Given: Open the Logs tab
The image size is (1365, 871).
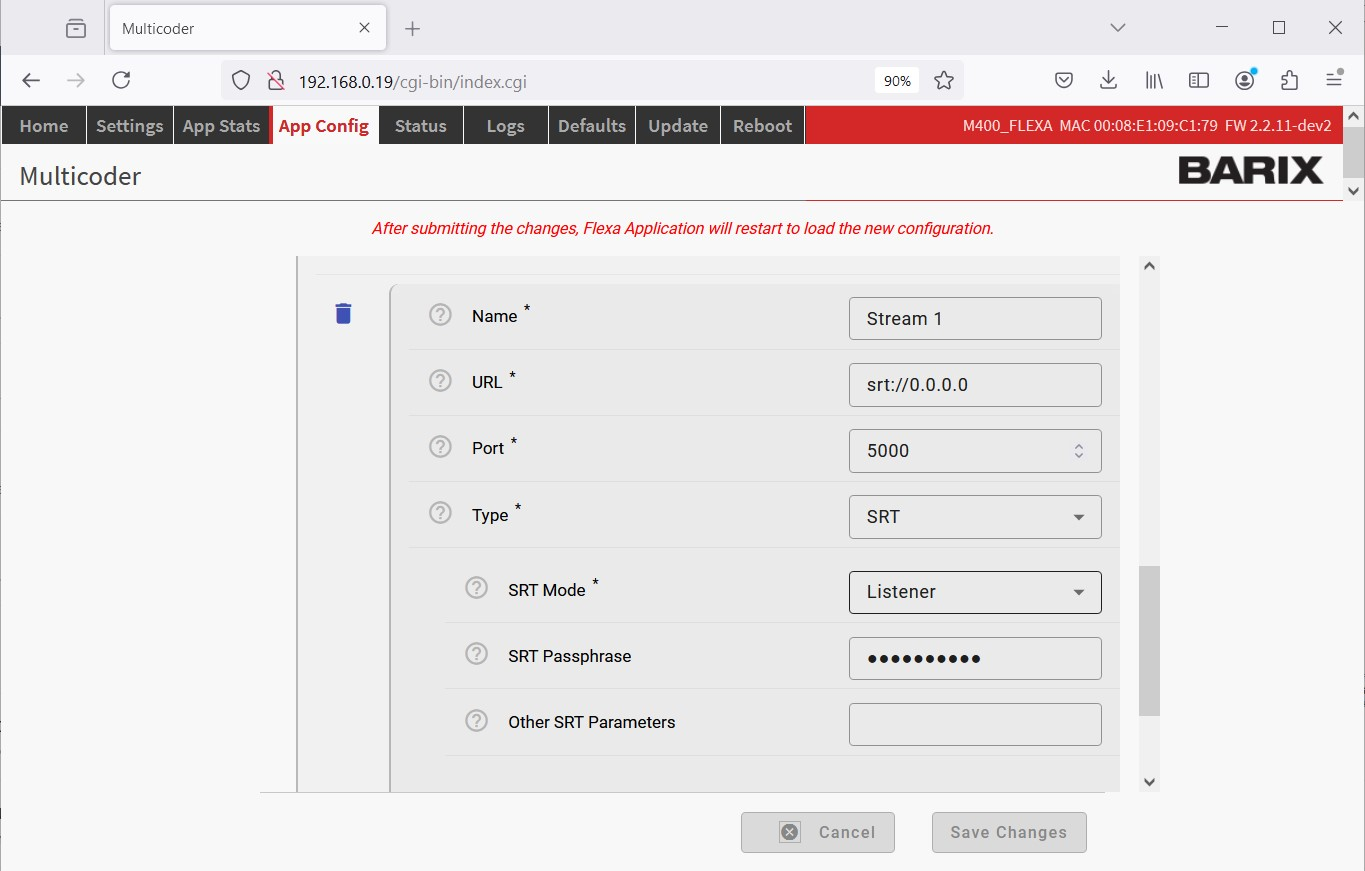Looking at the screenshot, I should (505, 126).
